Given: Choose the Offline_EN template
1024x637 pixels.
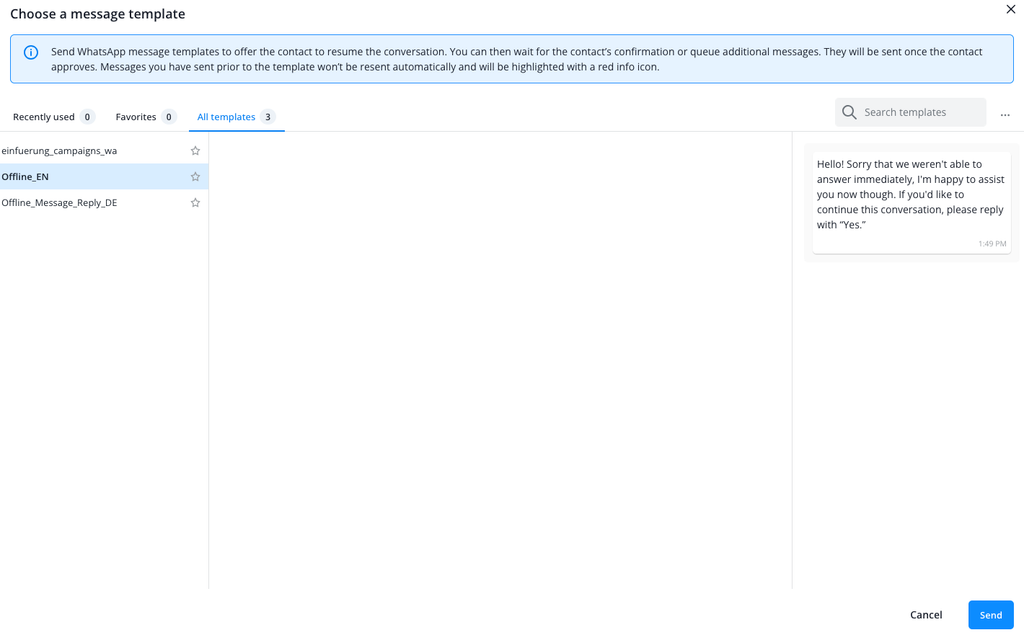Looking at the screenshot, I should pyautogui.click(x=104, y=177).
